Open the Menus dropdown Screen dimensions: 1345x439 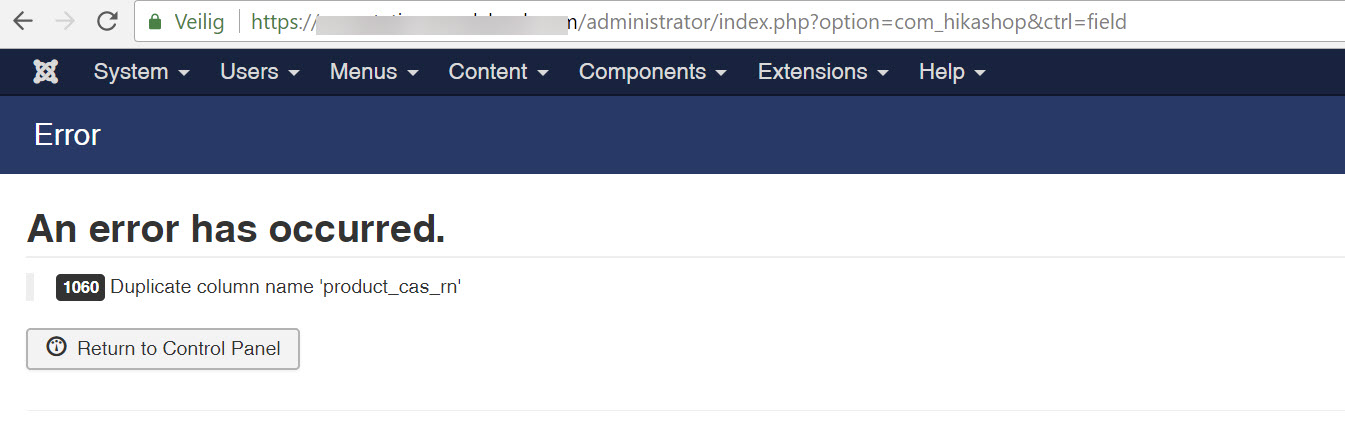[x=374, y=72]
